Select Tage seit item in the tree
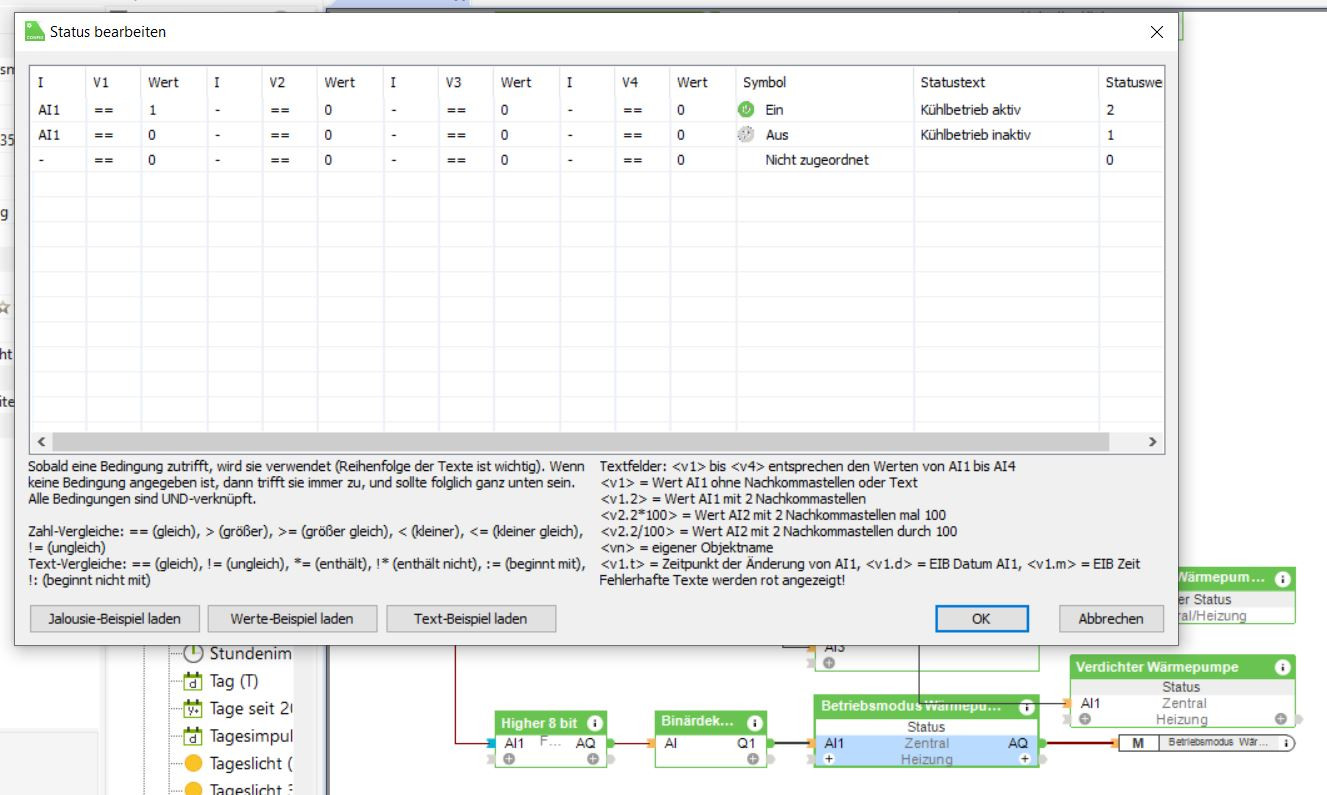The height and width of the screenshot is (795, 1327). click(x=251, y=709)
